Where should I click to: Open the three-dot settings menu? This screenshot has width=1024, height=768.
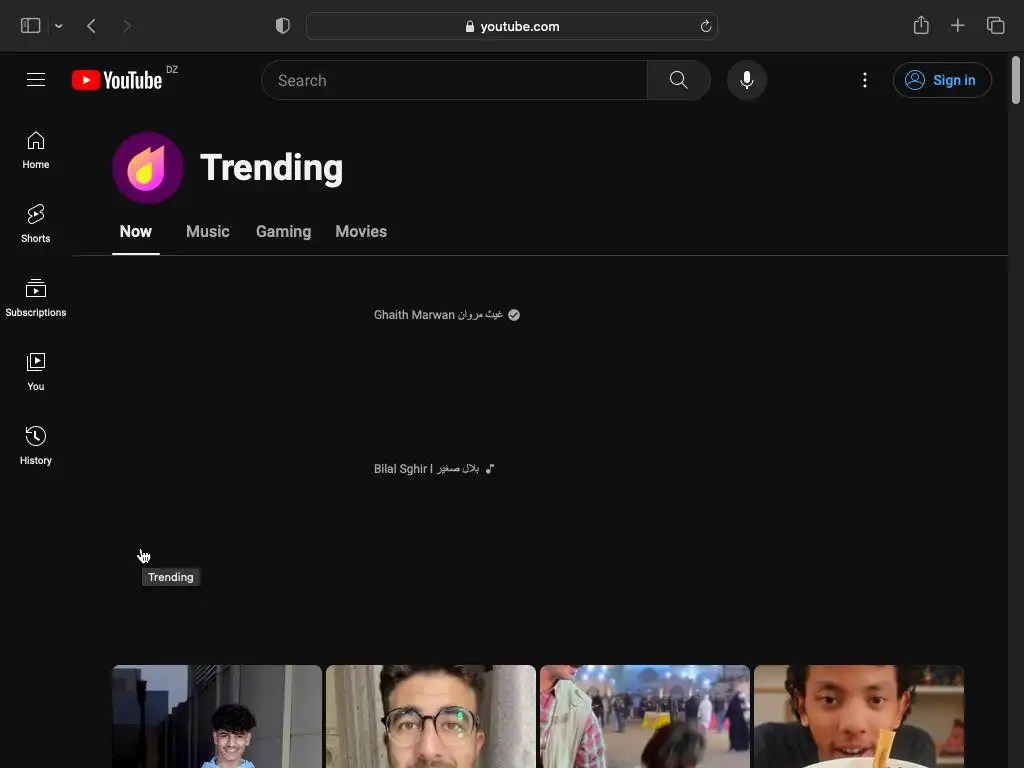pyautogui.click(x=865, y=80)
